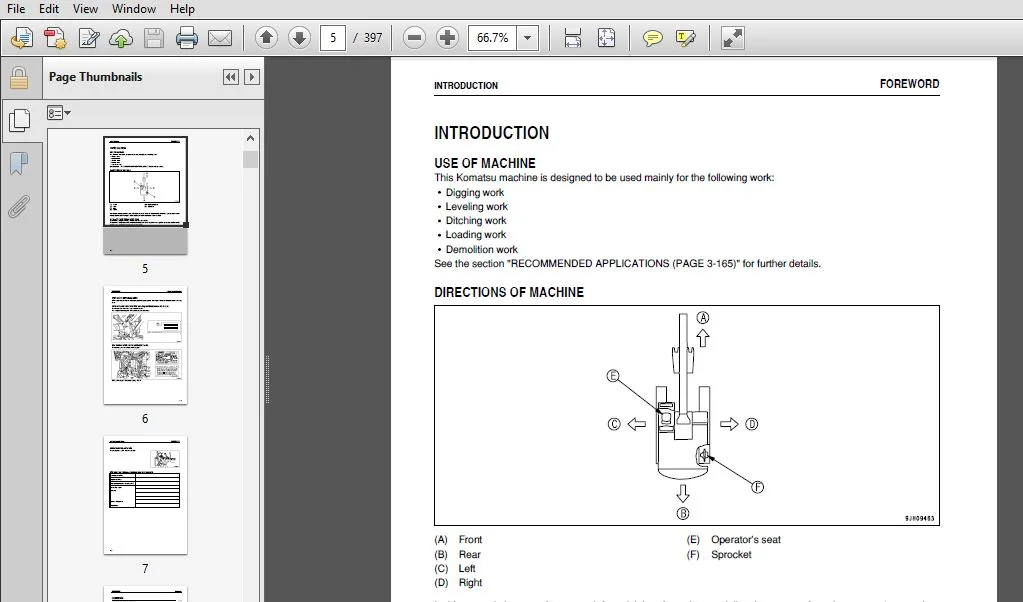
Task: Click the 'Demolition work' bullet text
Action: point(481,249)
